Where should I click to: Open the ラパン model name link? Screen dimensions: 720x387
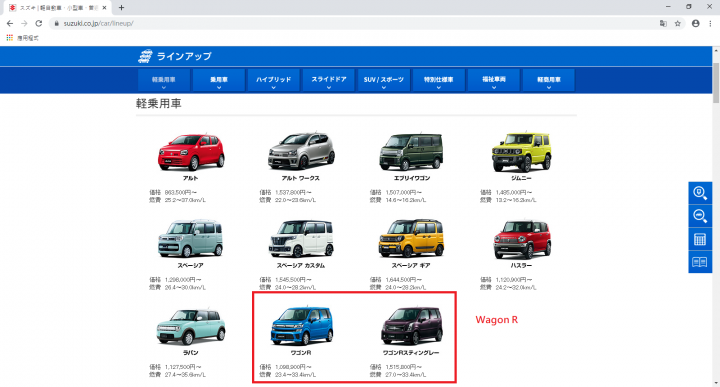pos(191,353)
